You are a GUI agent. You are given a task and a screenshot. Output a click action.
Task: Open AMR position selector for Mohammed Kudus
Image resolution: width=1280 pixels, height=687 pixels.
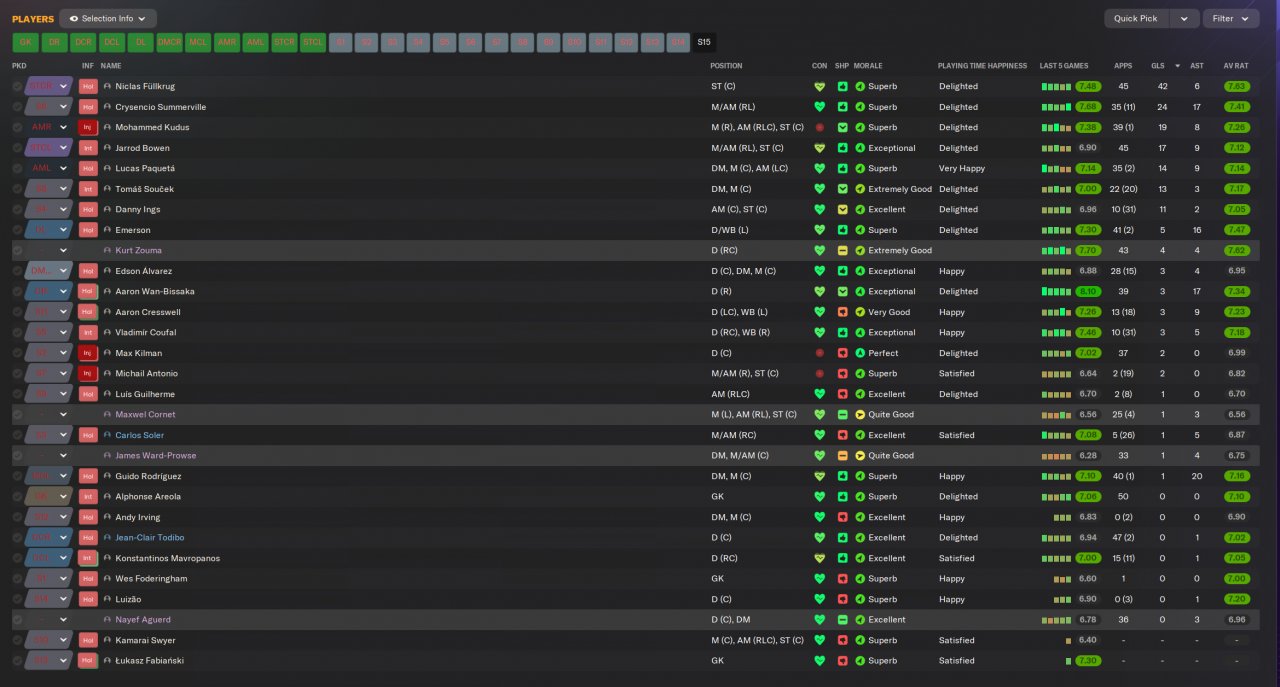pyautogui.click(x=49, y=127)
